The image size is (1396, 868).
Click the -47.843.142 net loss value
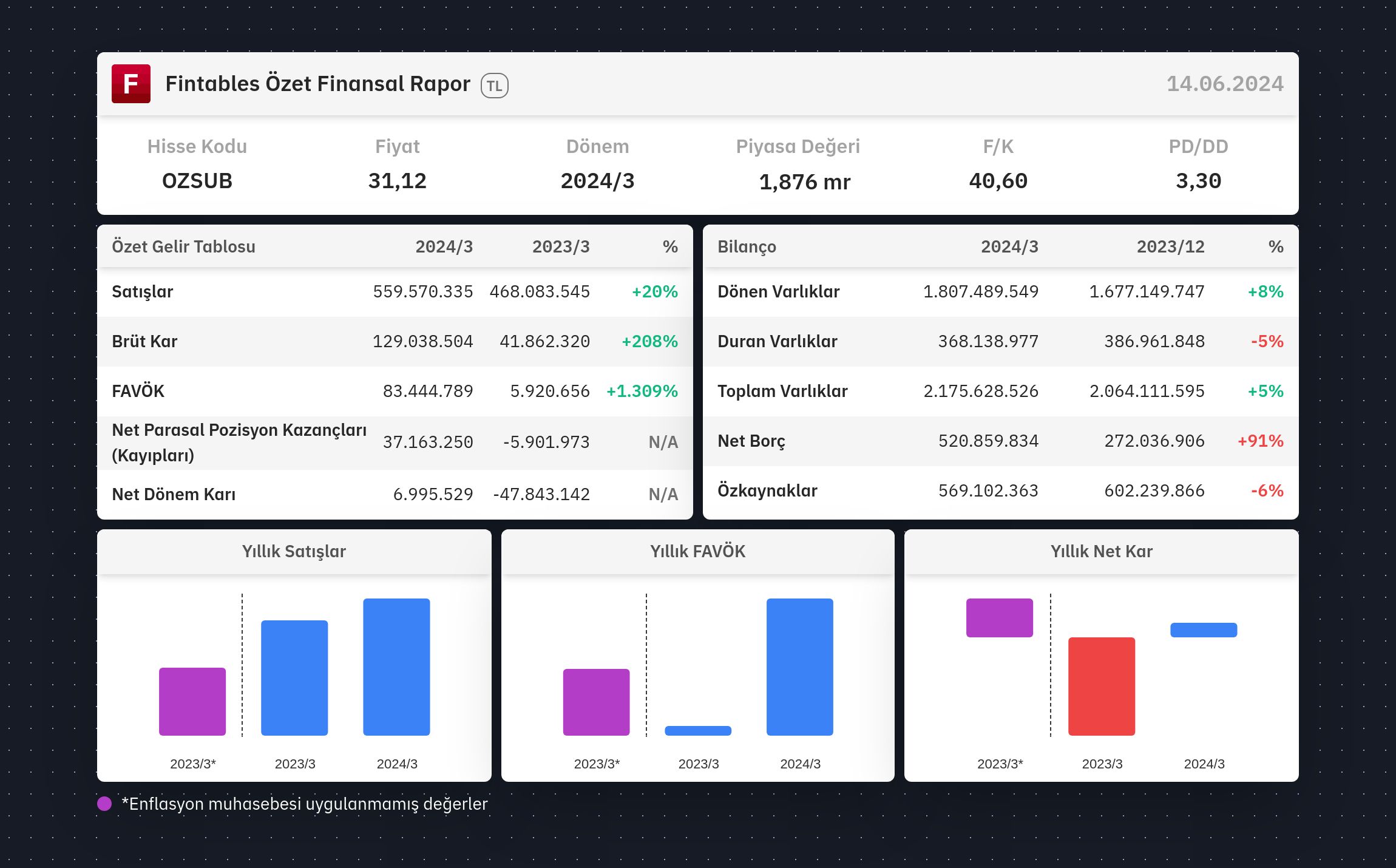point(541,495)
